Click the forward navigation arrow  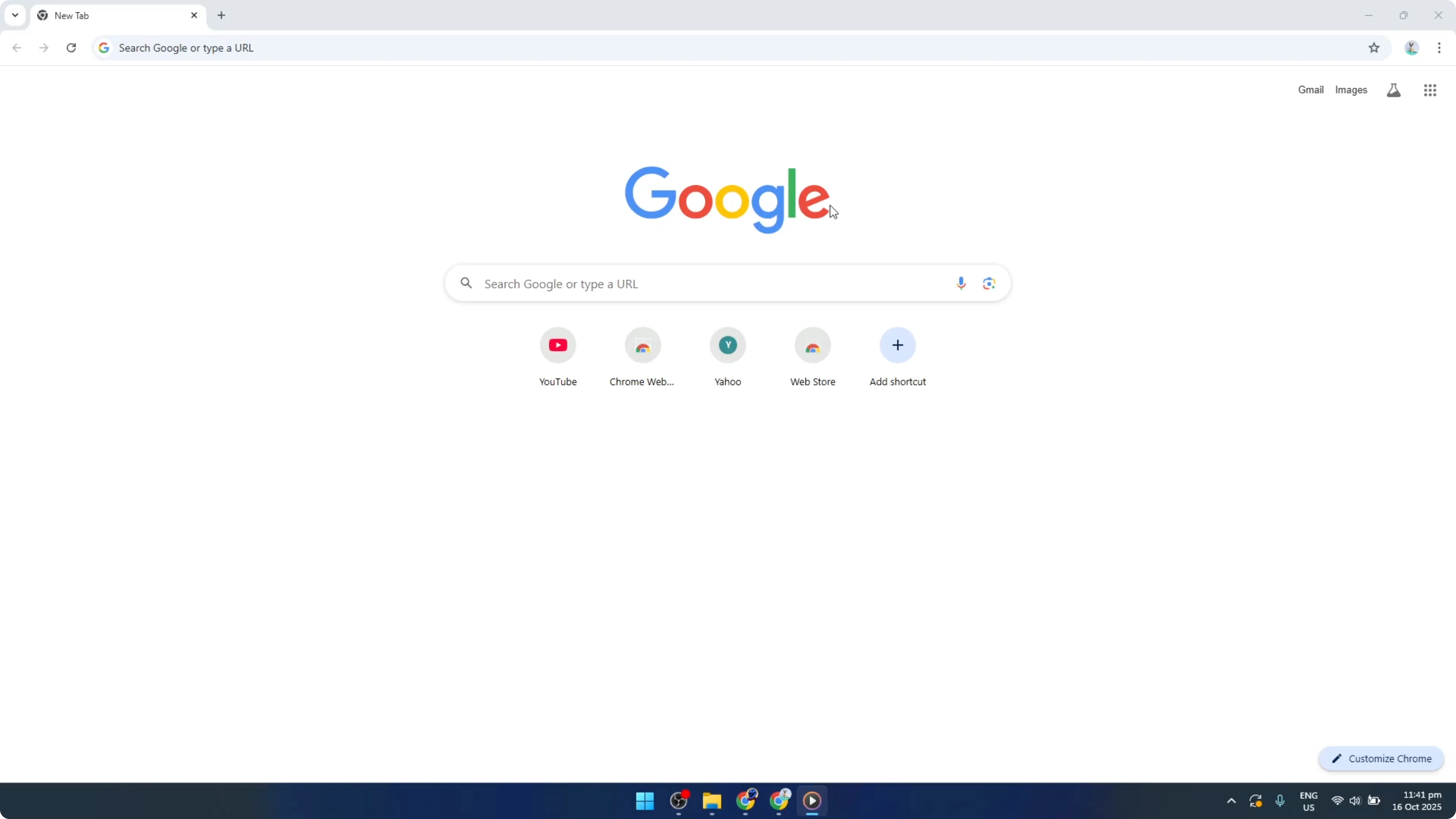tap(44, 48)
